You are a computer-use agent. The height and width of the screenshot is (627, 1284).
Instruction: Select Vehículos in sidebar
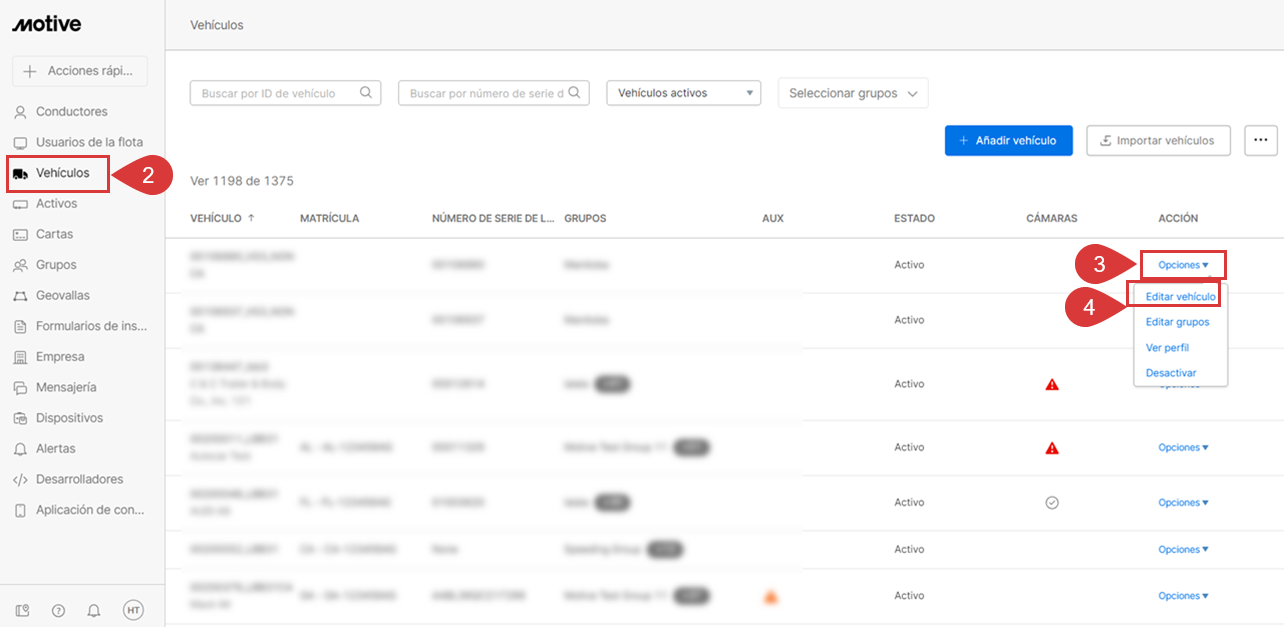(x=62, y=173)
